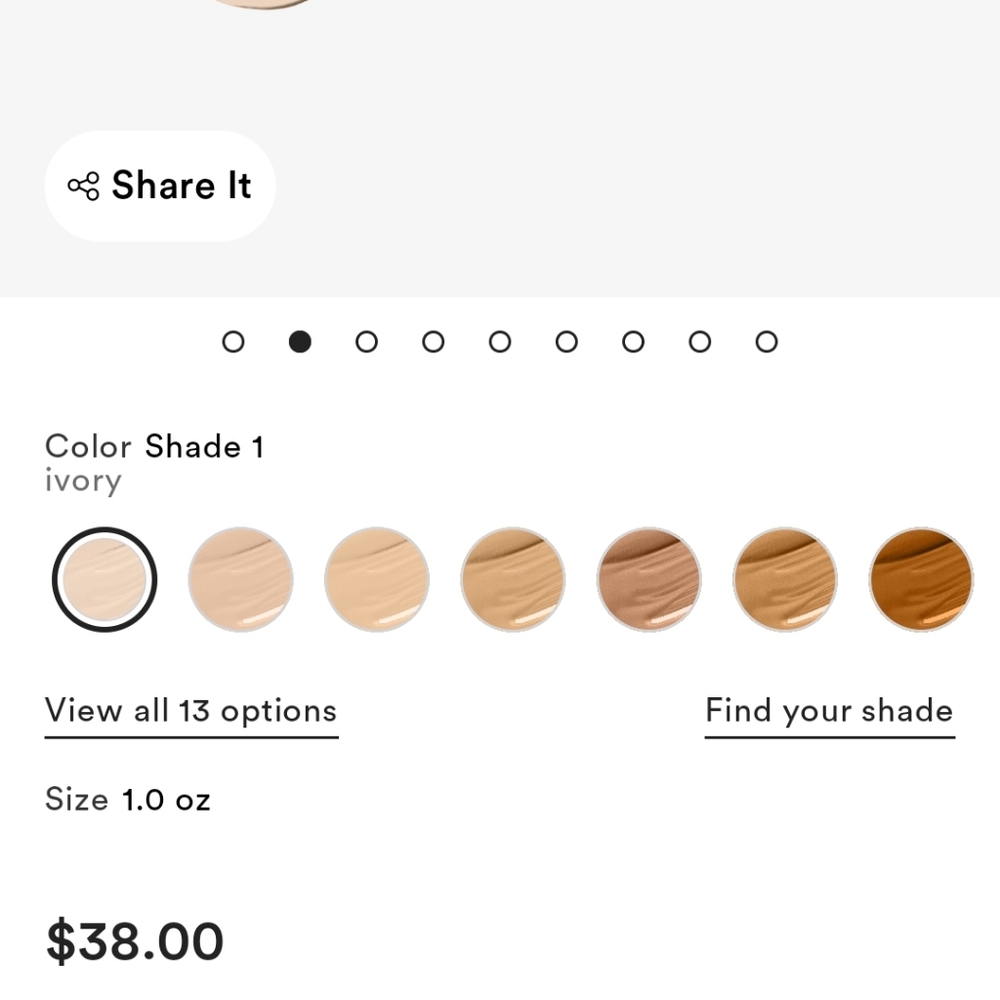Jump to the third image via carousel dot
1000x1000 pixels.
click(367, 341)
